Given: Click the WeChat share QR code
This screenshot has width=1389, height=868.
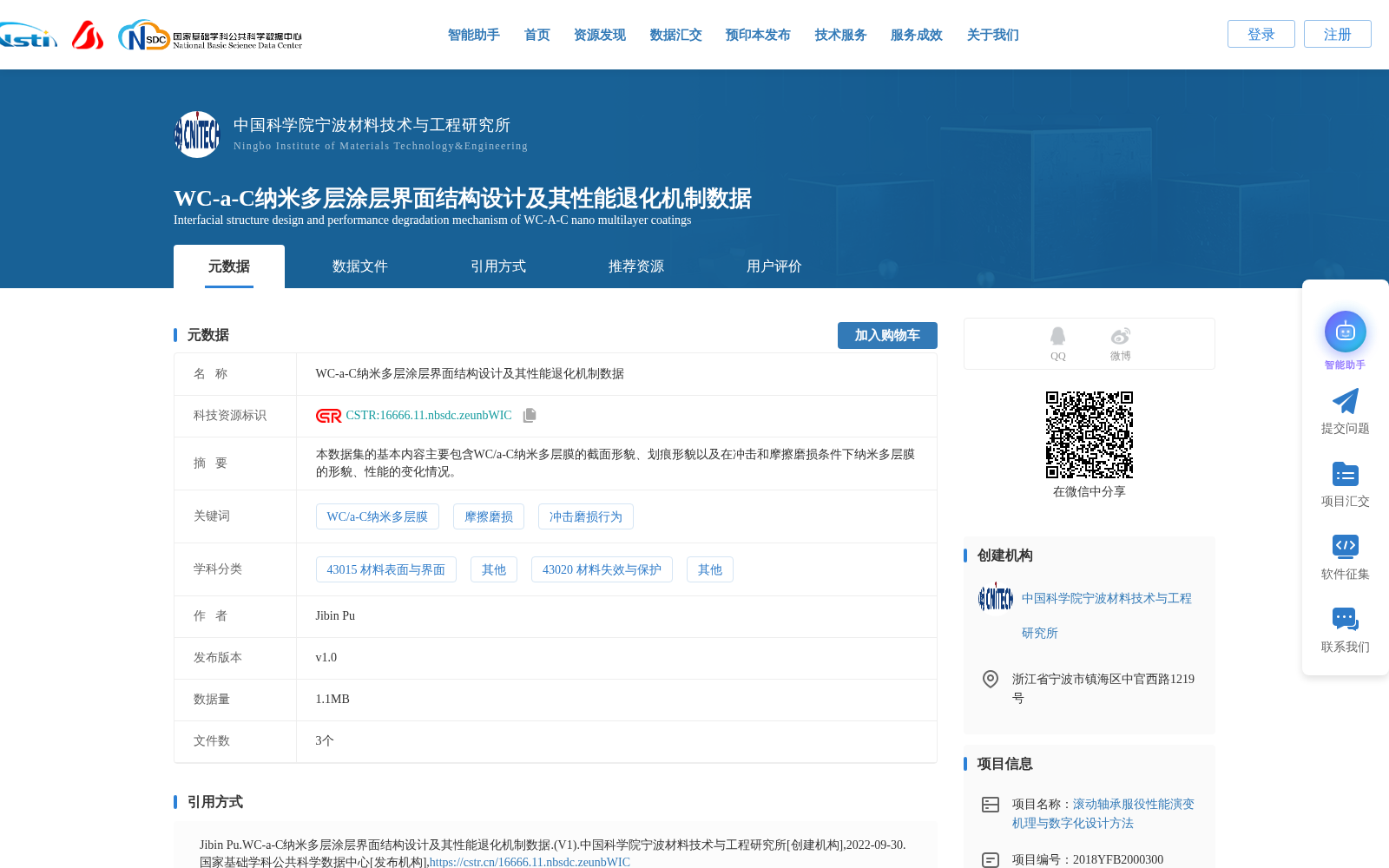Looking at the screenshot, I should pyautogui.click(x=1089, y=435).
